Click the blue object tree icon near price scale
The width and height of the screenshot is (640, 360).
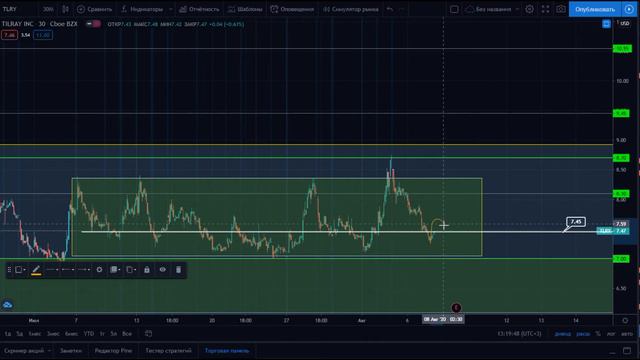[606, 24]
